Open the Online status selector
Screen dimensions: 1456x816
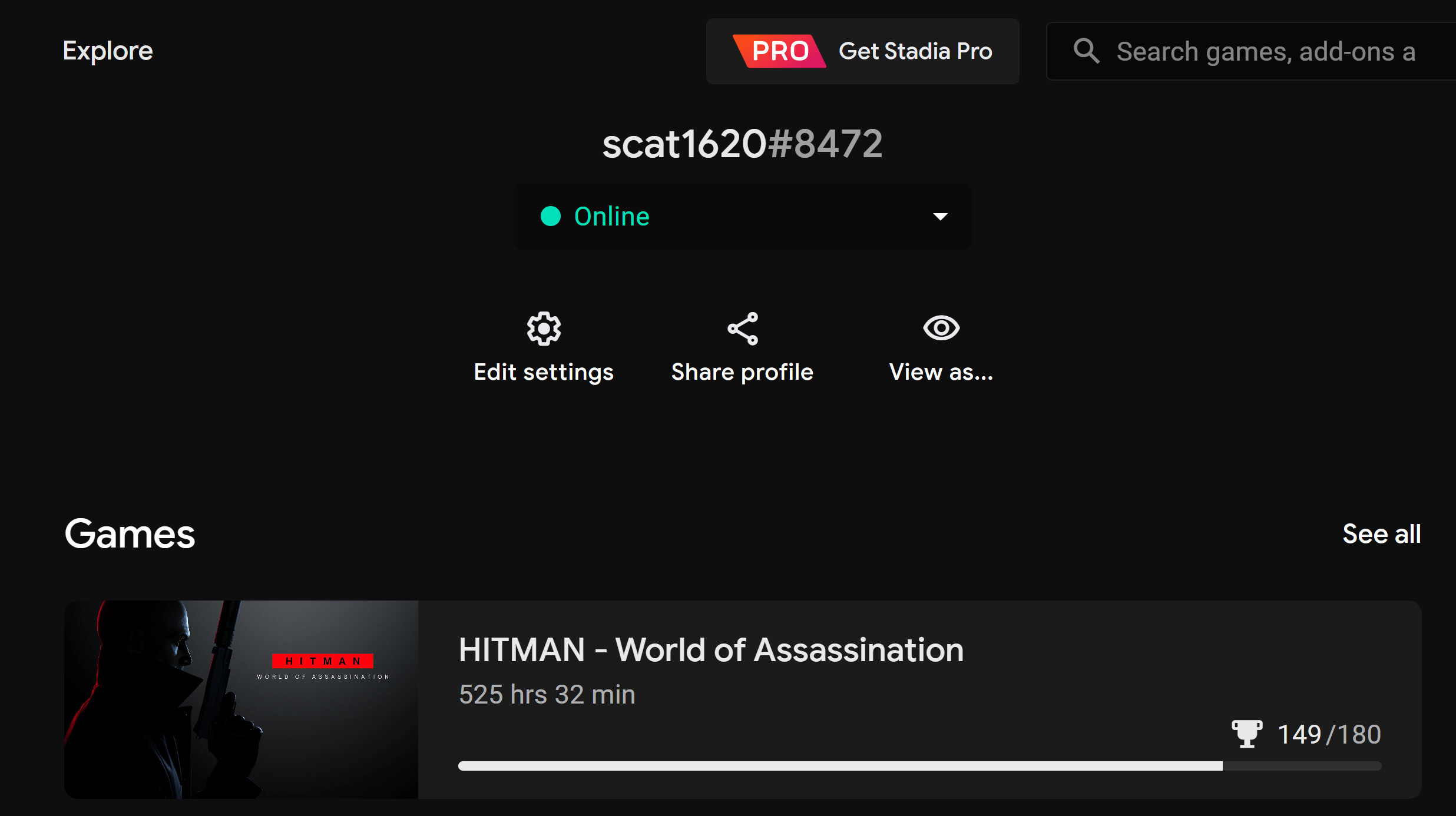tap(742, 216)
